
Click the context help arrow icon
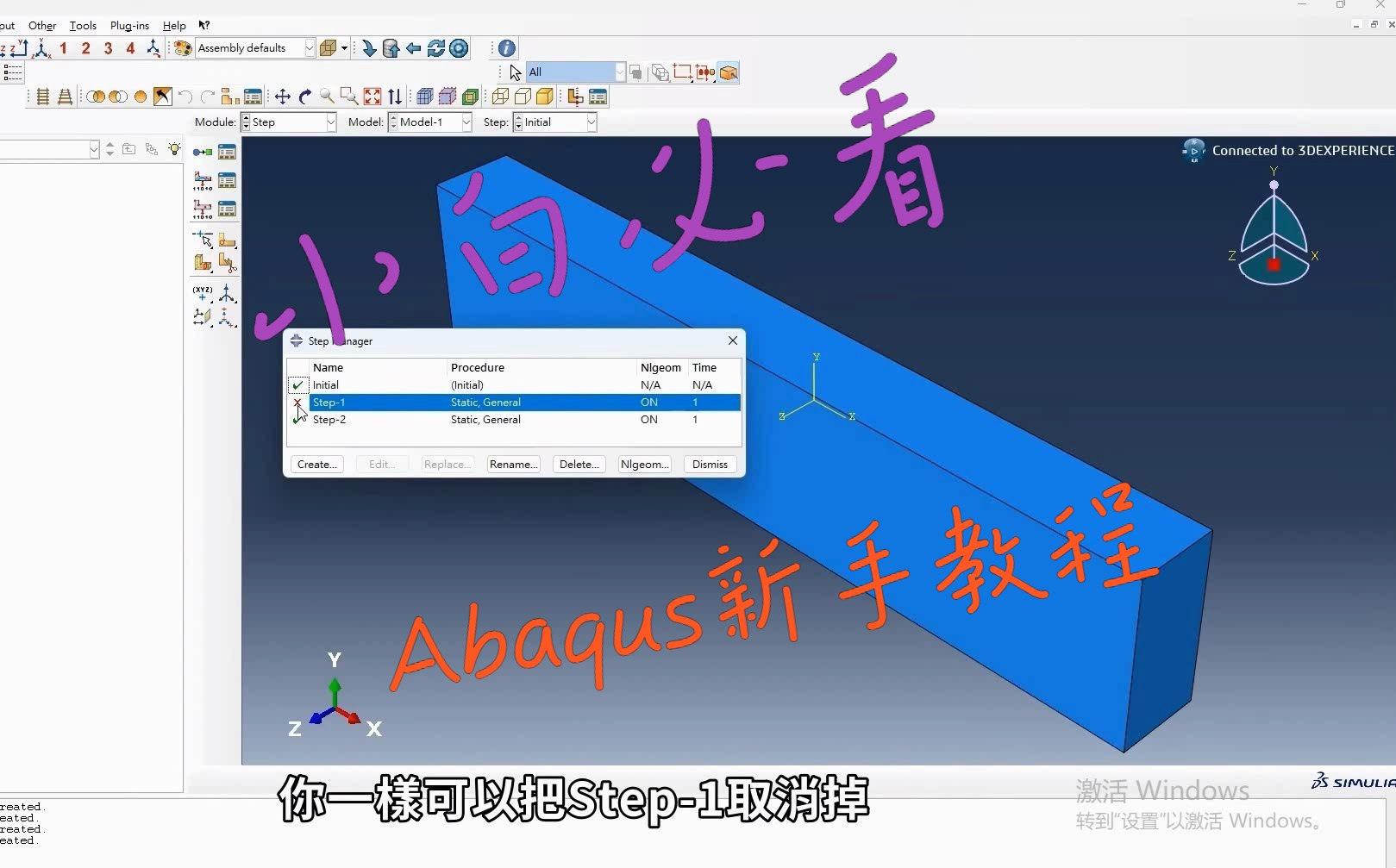pyautogui.click(x=204, y=25)
